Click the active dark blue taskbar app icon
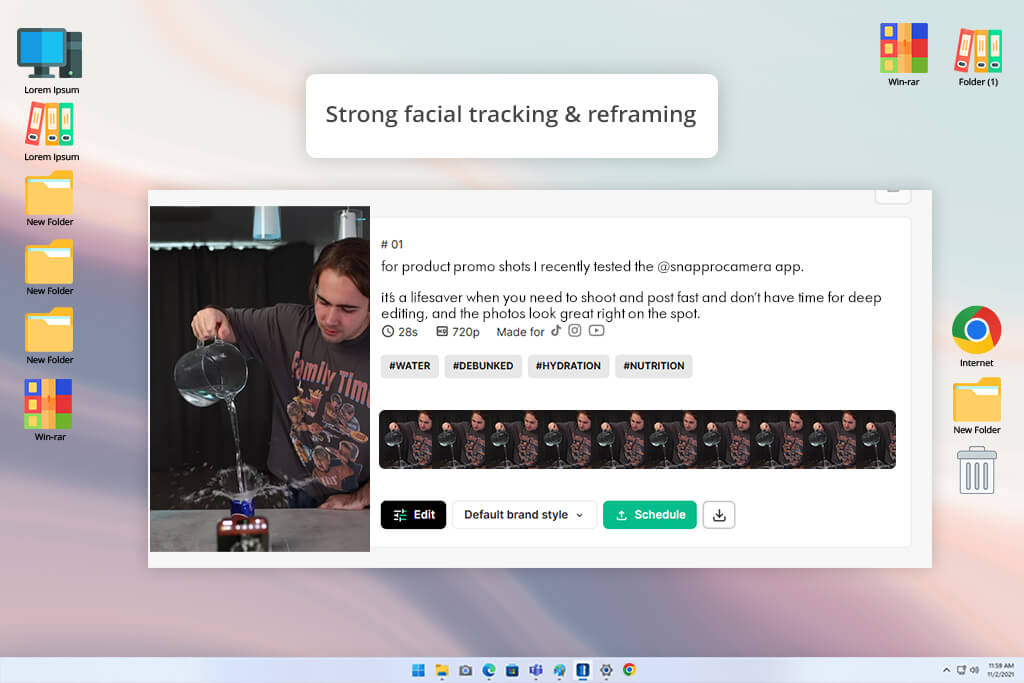Viewport: 1024px width, 683px height. tap(583, 670)
